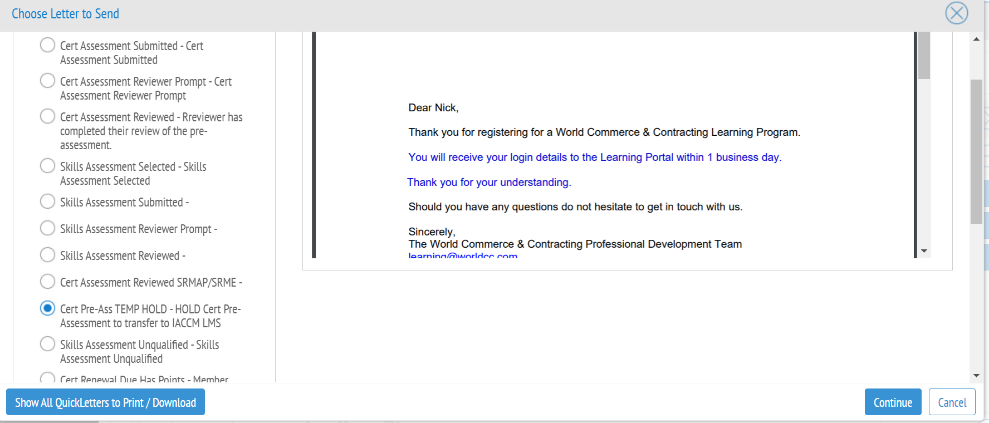Click Show All QuickLetters to Print / Download

click(x=105, y=402)
